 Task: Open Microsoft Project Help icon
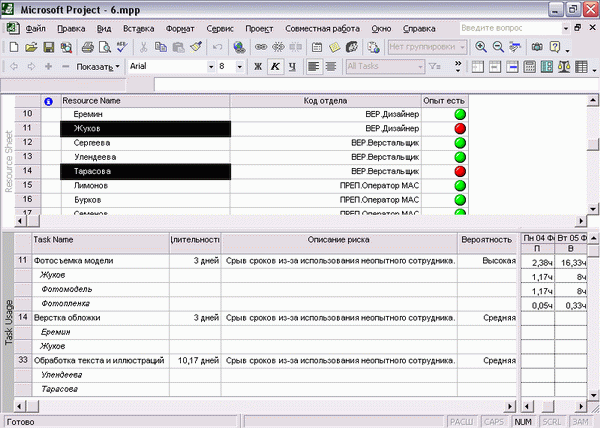coord(554,47)
